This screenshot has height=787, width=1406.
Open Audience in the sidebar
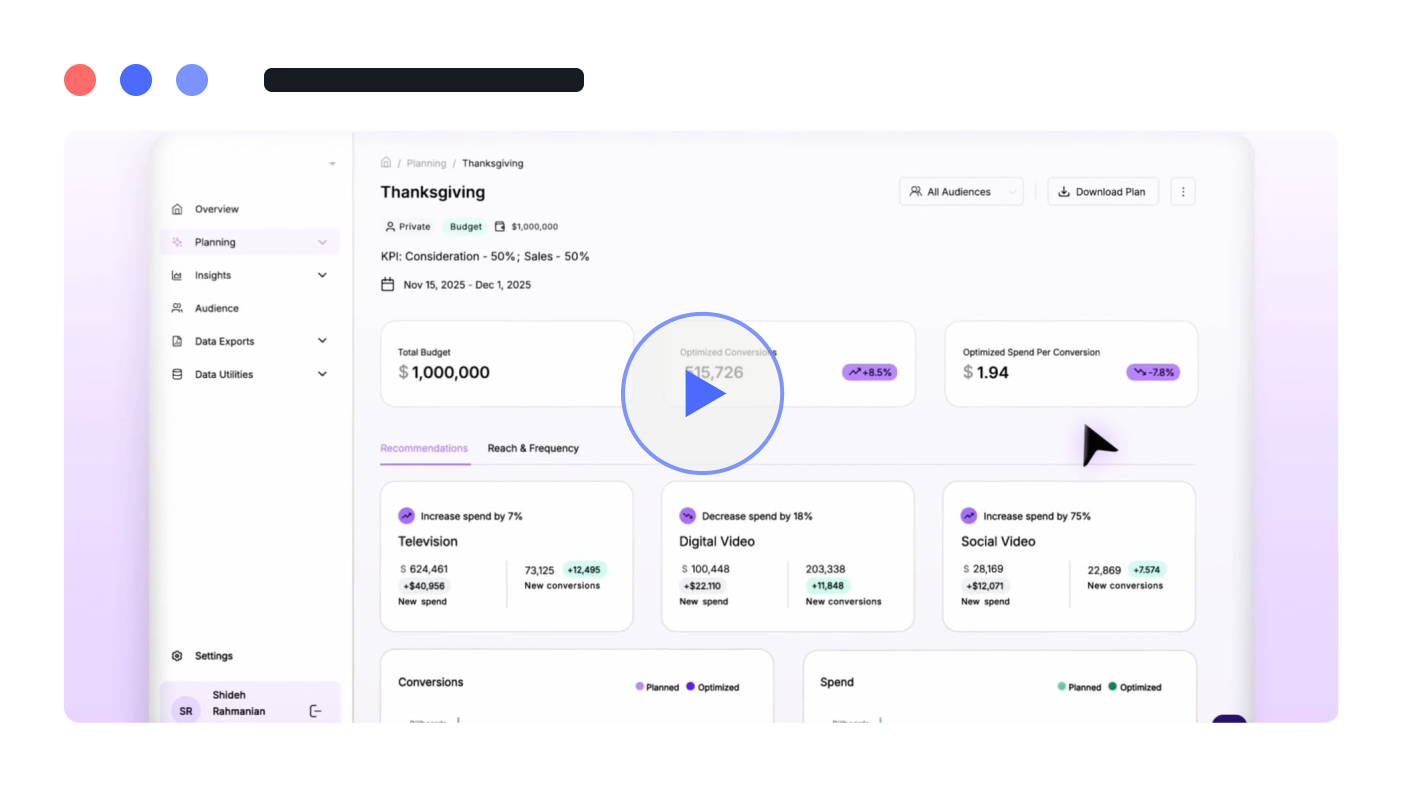(x=217, y=308)
